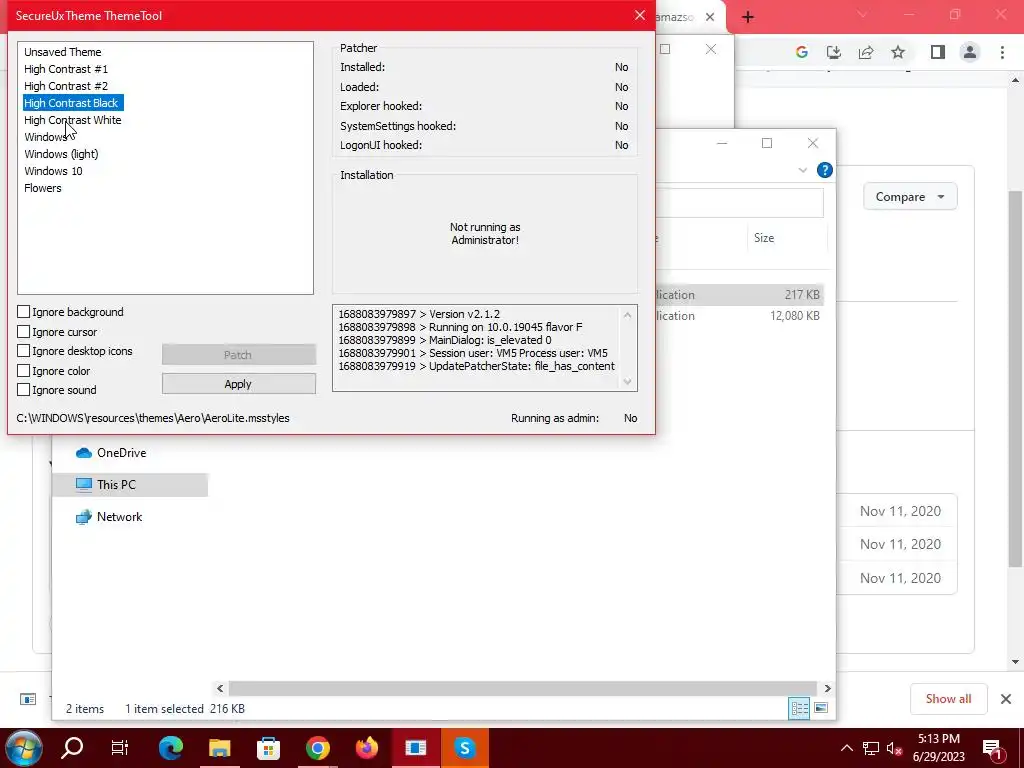The width and height of the screenshot is (1024, 768).
Task: Choose High Contrast White theme
Action: [x=72, y=120]
